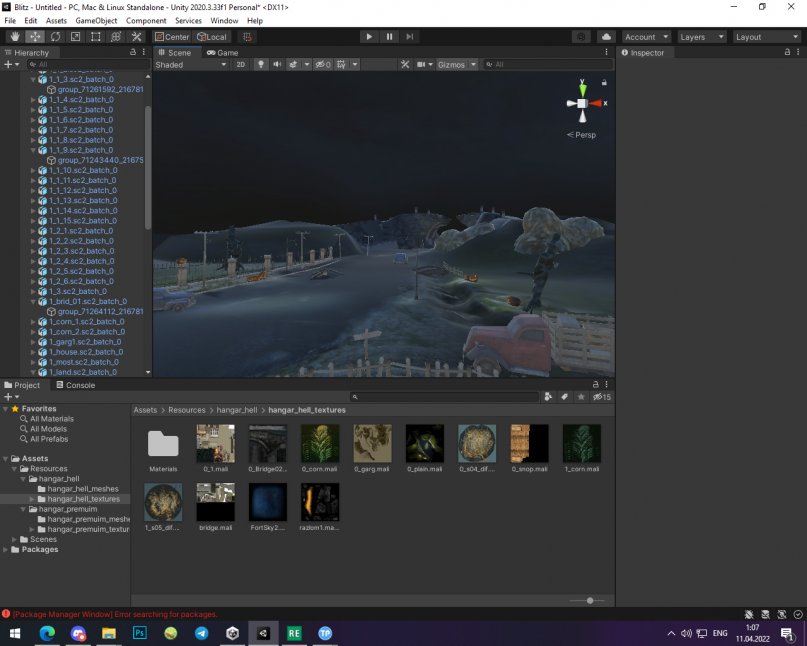Viewport: 807px width, 646px height.
Task: Click hangar_hell in the breadcrumb path
Action: pos(238,410)
